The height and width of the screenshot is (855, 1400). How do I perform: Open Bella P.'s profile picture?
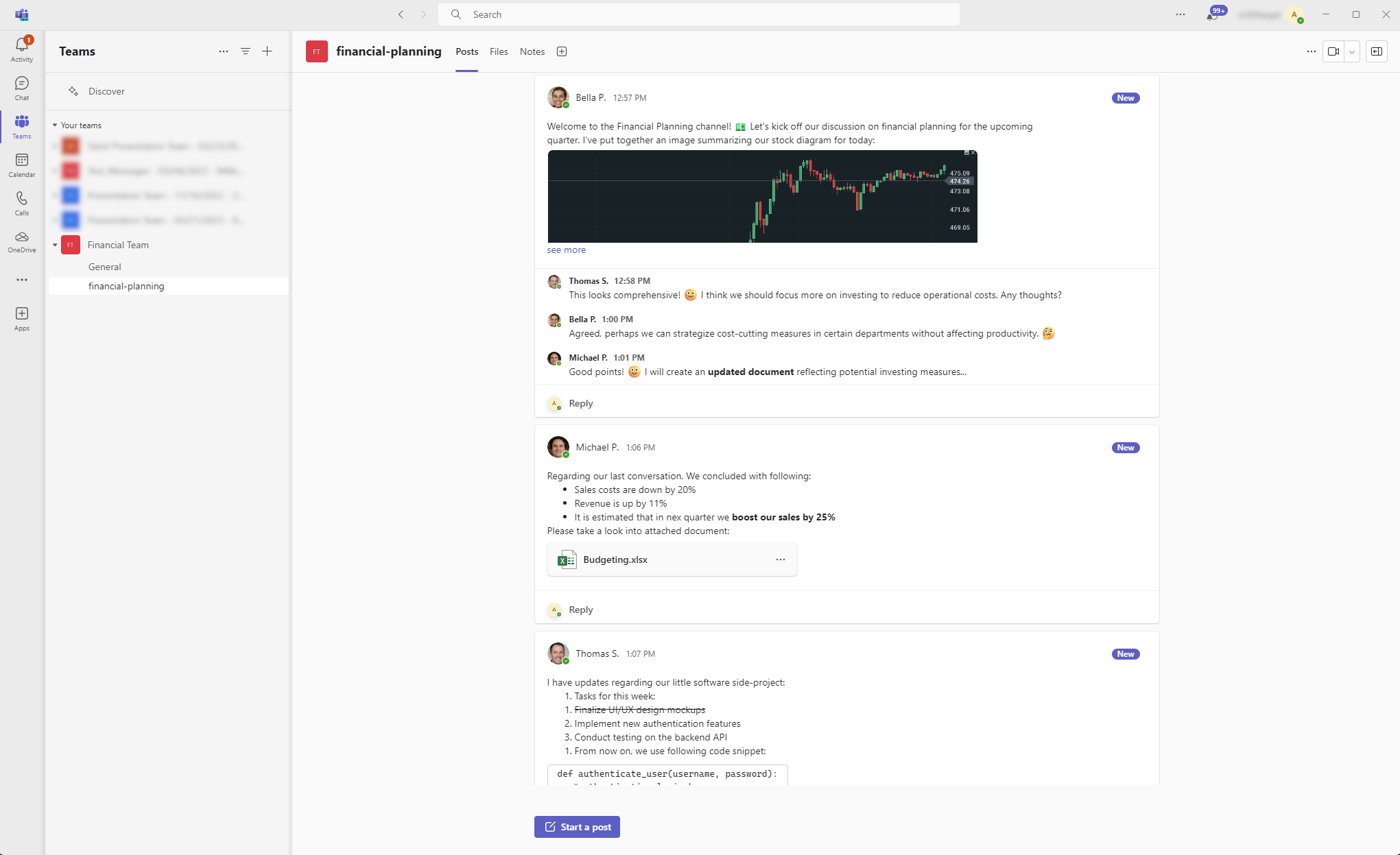(558, 97)
